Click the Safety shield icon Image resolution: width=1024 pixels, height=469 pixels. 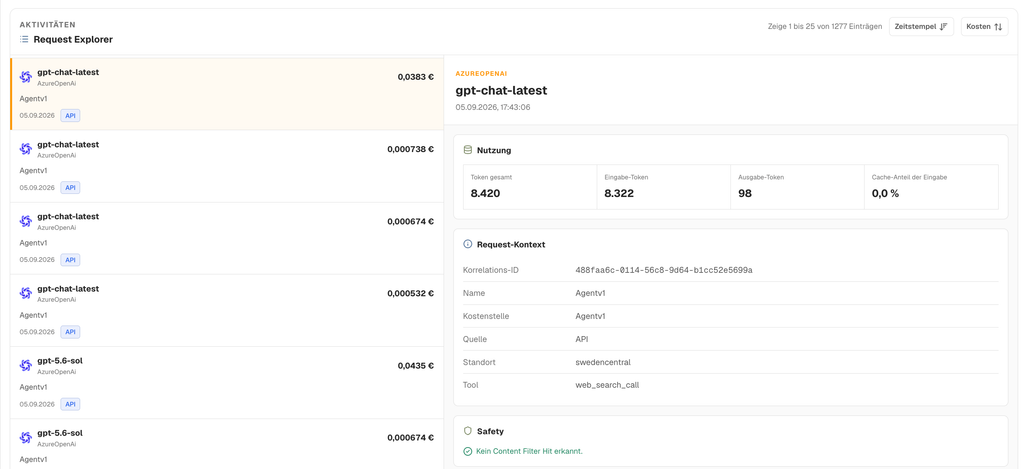(467, 431)
